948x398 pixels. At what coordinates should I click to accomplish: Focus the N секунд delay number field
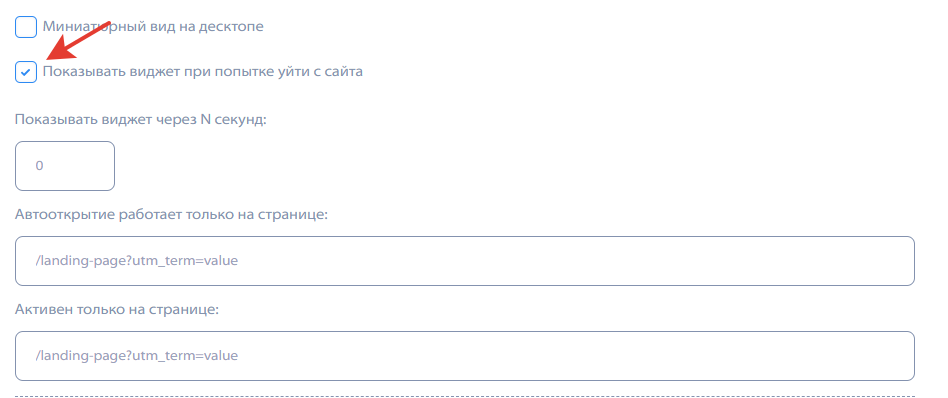(x=65, y=166)
